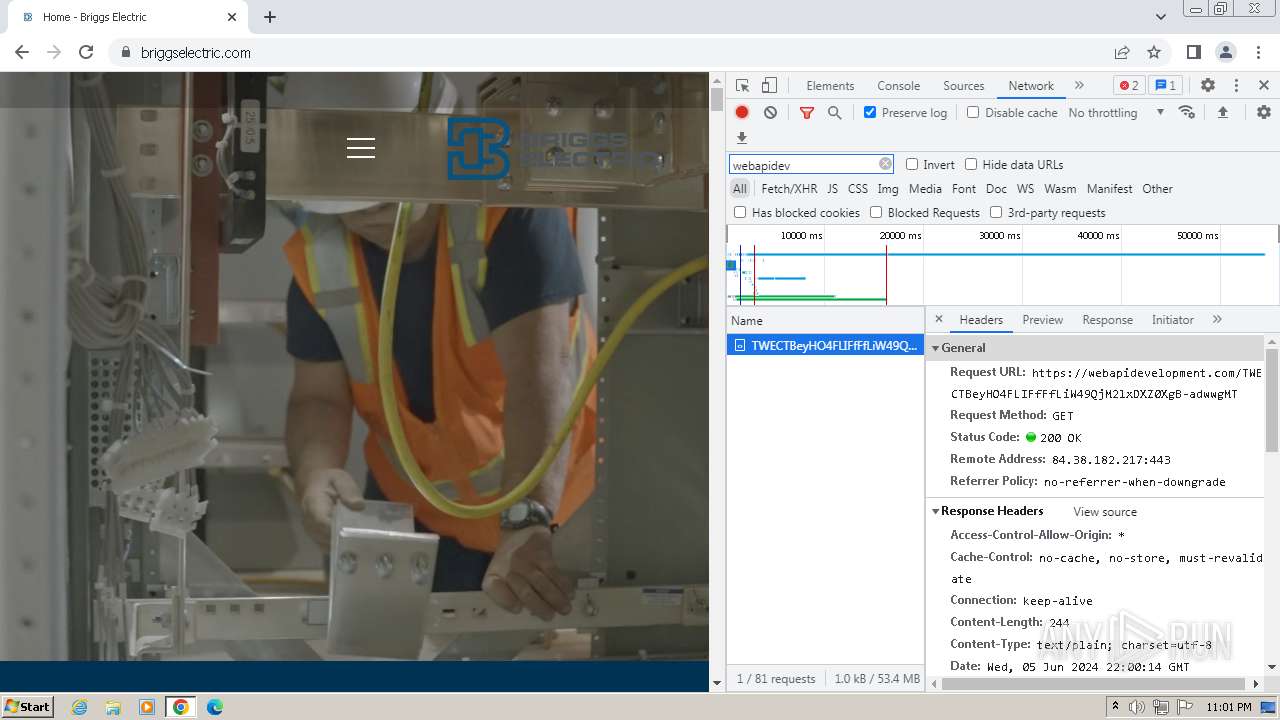
Task: Enable 3rd-party requests checkbox
Action: [996, 212]
